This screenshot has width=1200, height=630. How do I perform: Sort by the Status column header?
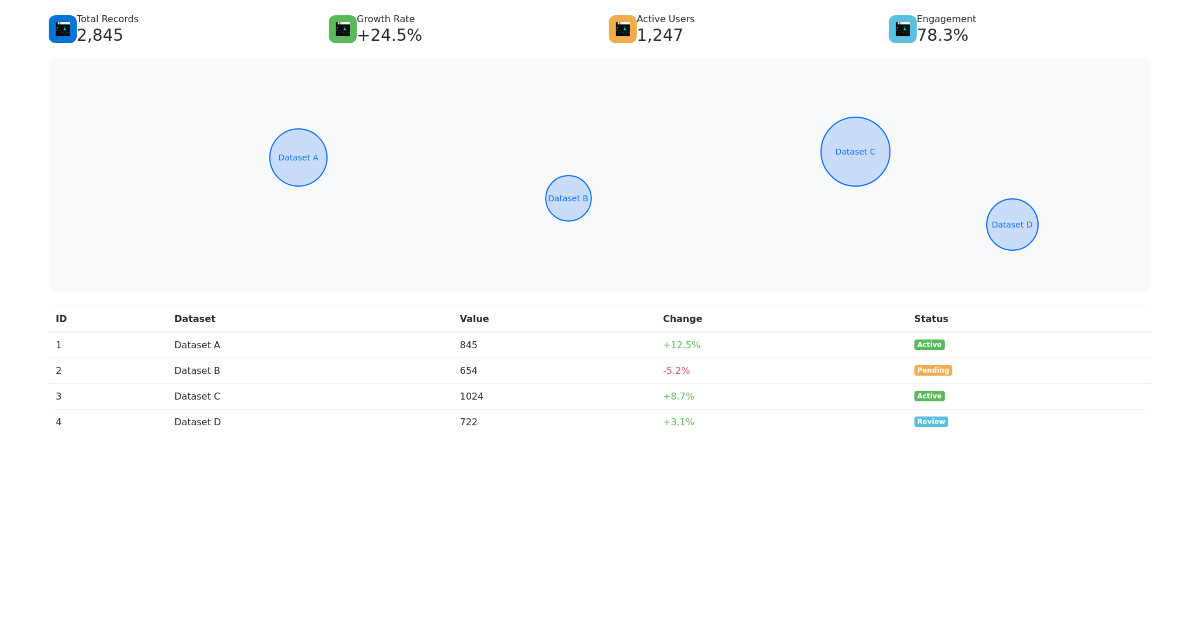click(x=931, y=319)
